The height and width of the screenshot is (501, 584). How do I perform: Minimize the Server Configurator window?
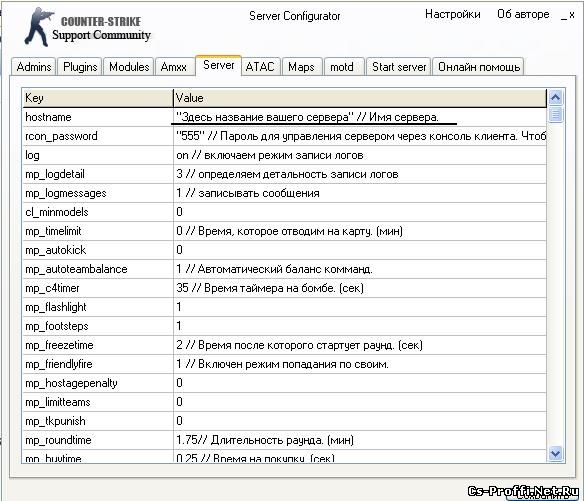(x=564, y=15)
